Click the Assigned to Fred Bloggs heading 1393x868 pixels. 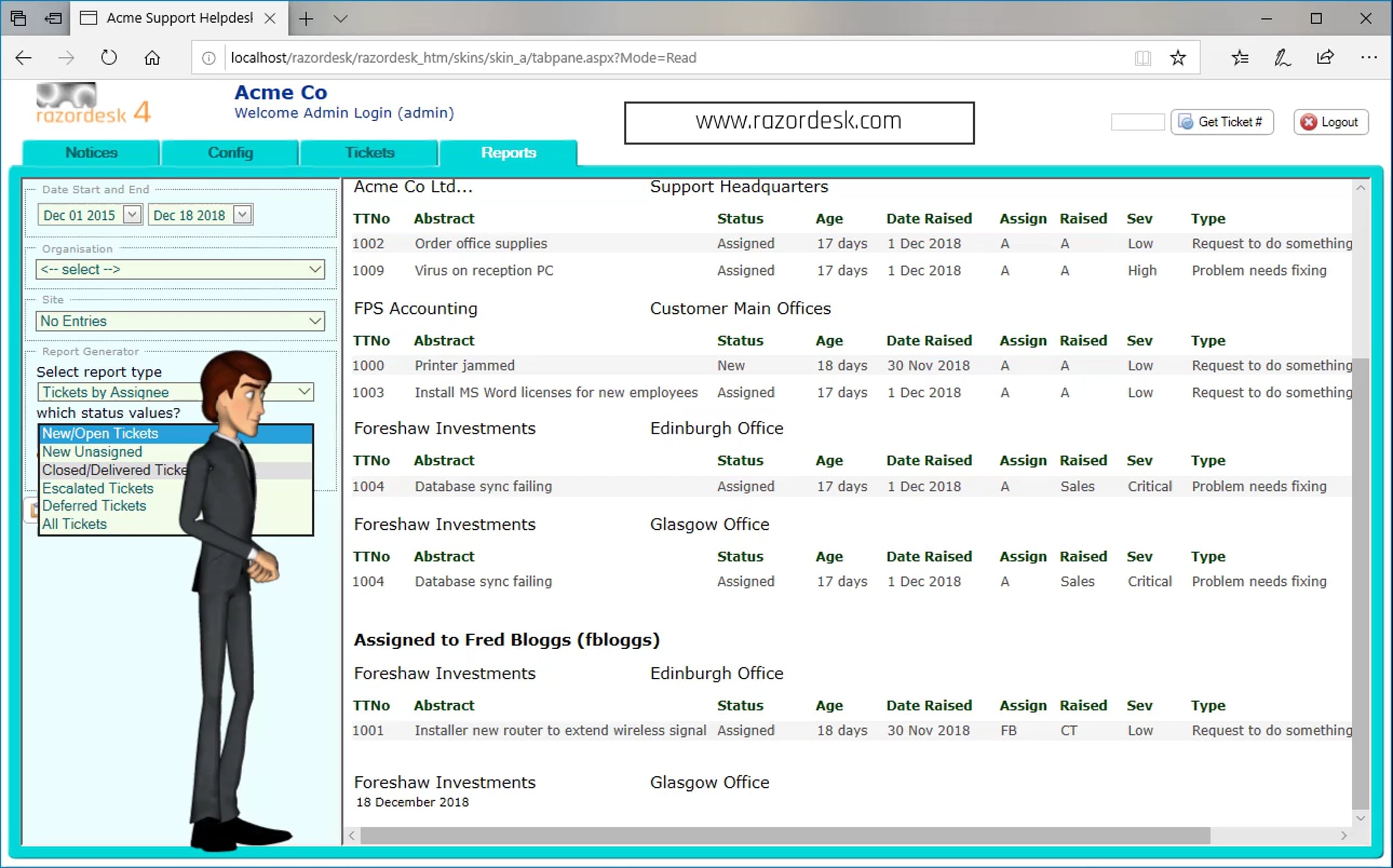pos(507,639)
